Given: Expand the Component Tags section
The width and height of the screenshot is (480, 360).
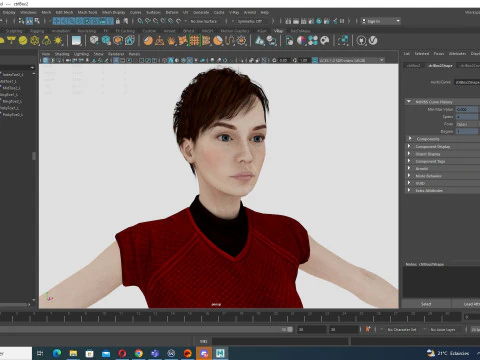Looking at the screenshot, I should pos(409,161).
